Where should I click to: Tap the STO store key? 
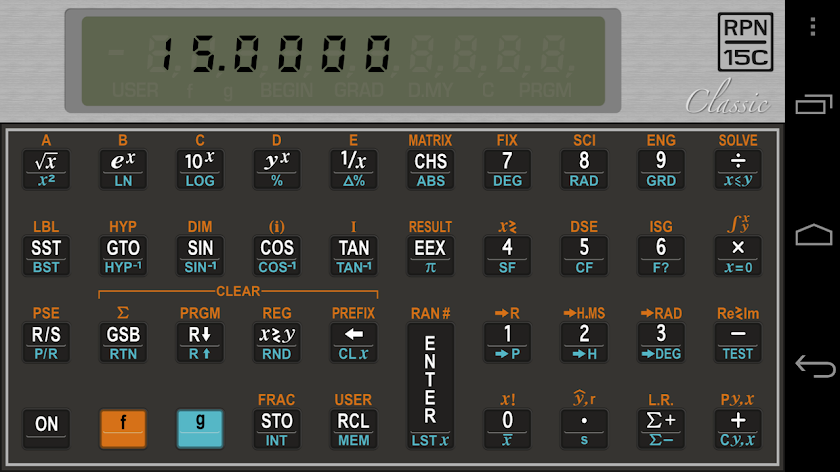click(x=277, y=429)
